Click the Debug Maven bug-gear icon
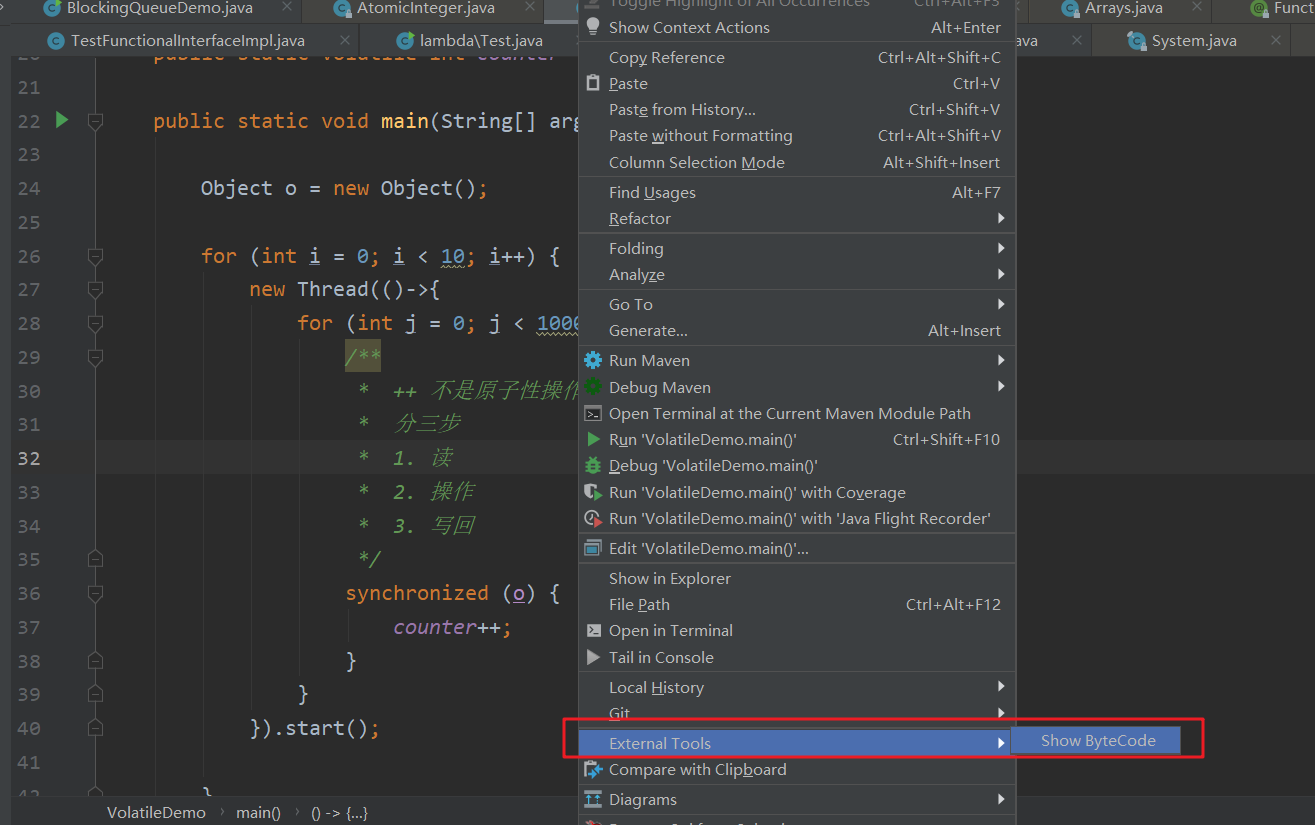This screenshot has height=825, width=1315. point(593,387)
